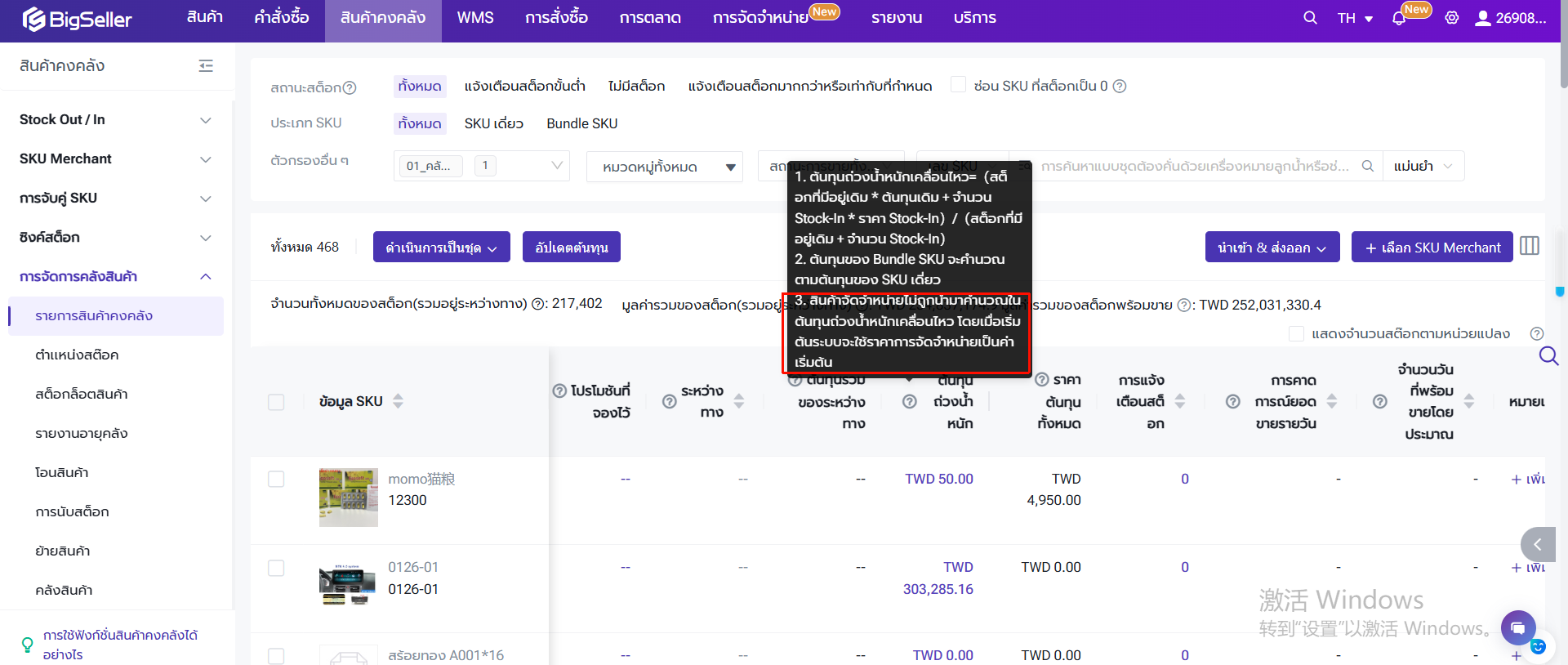Enable the ซ่อน SKU ที่สต็อกเป็น 0 checkbox

click(x=959, y=85)
